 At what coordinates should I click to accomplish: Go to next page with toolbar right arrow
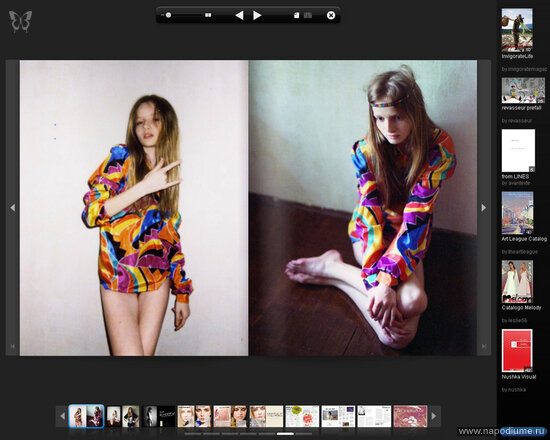(x=257, y=15)
